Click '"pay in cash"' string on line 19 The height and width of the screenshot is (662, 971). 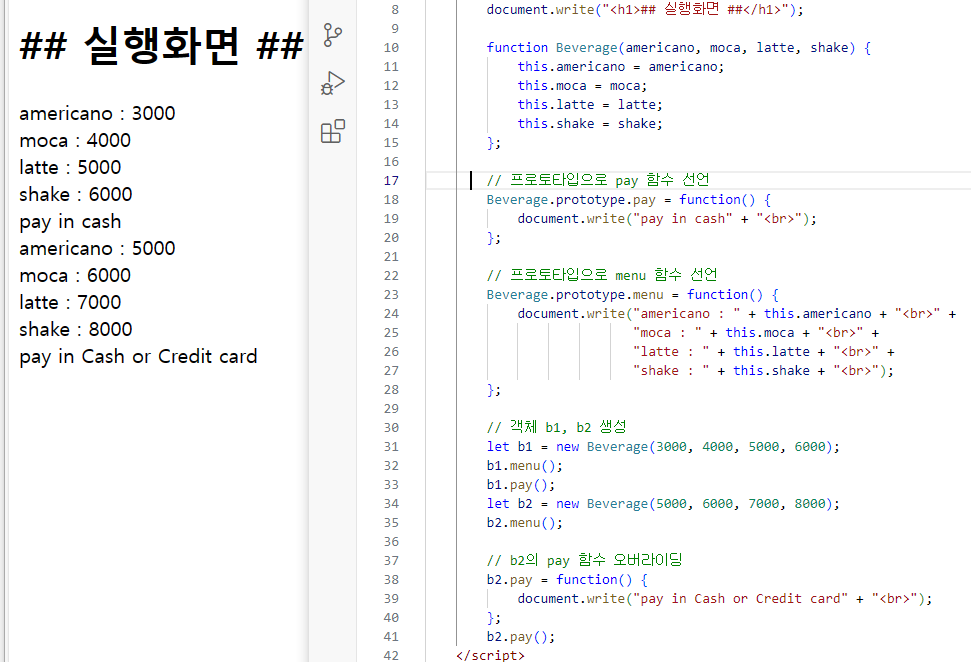[682, 219]
